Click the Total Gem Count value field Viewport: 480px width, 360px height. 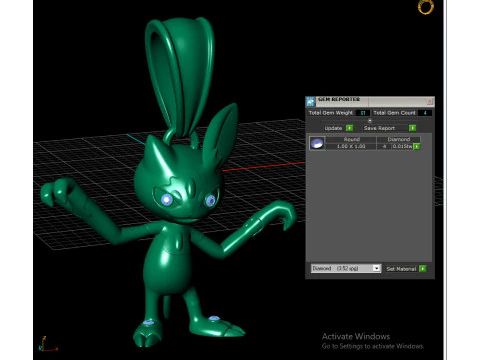click(425, 113)
